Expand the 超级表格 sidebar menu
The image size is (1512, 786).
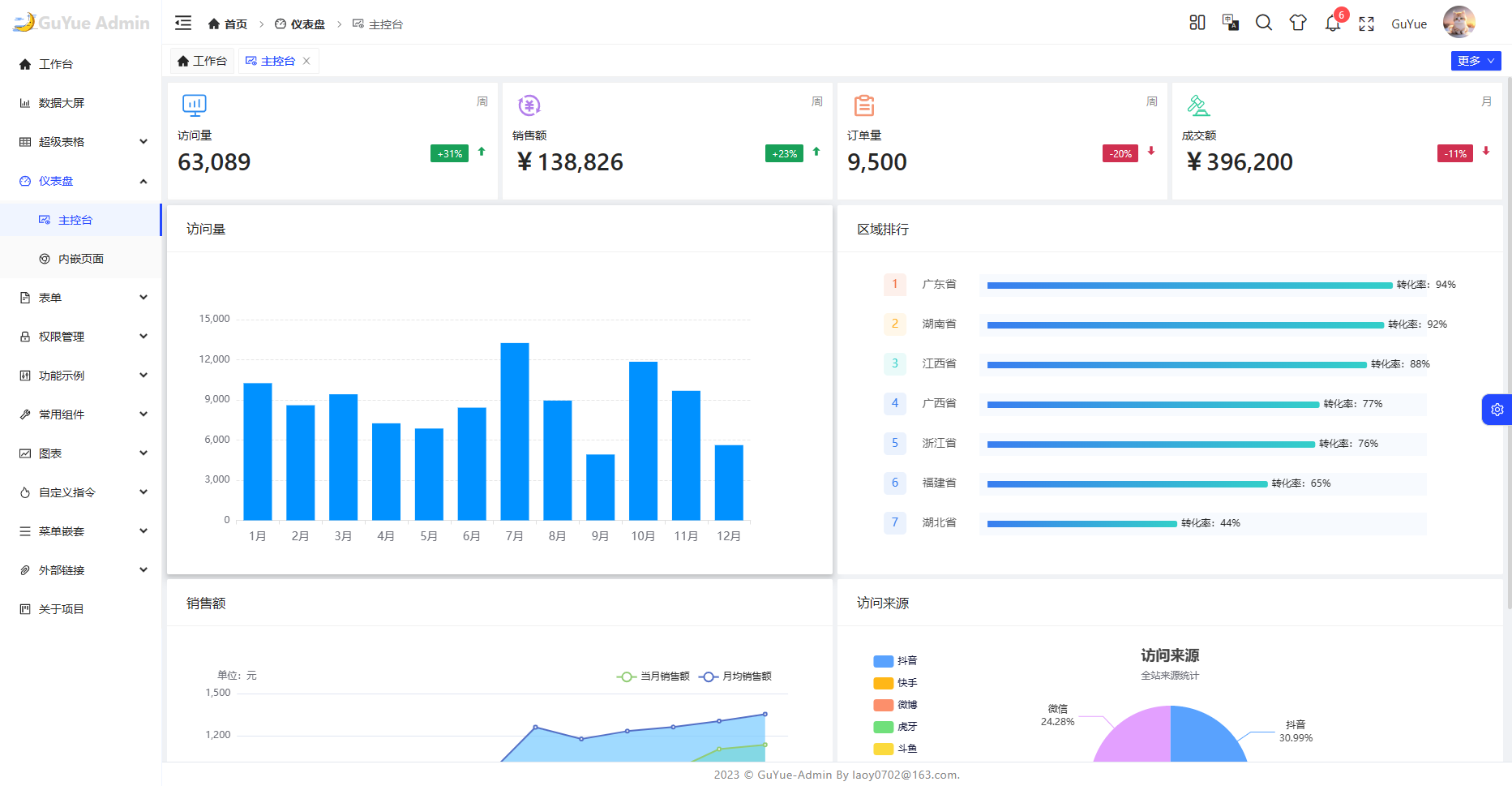click(x=81, y=142)
